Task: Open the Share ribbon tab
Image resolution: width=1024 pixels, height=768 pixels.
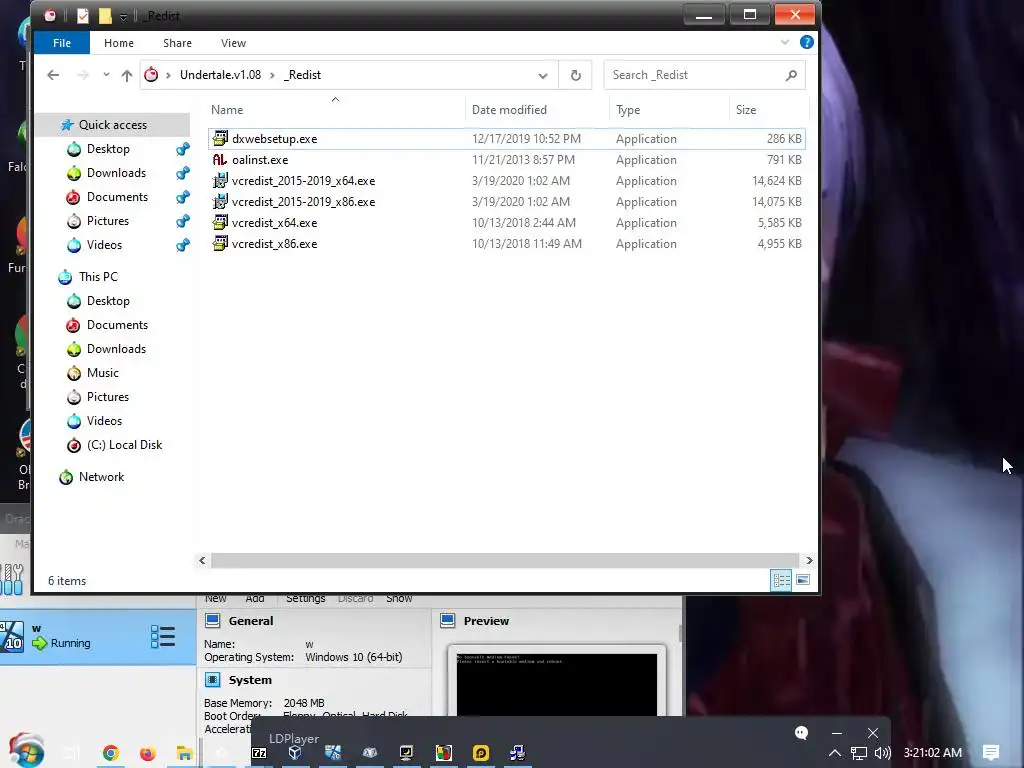Action: (x=178, y=43)
